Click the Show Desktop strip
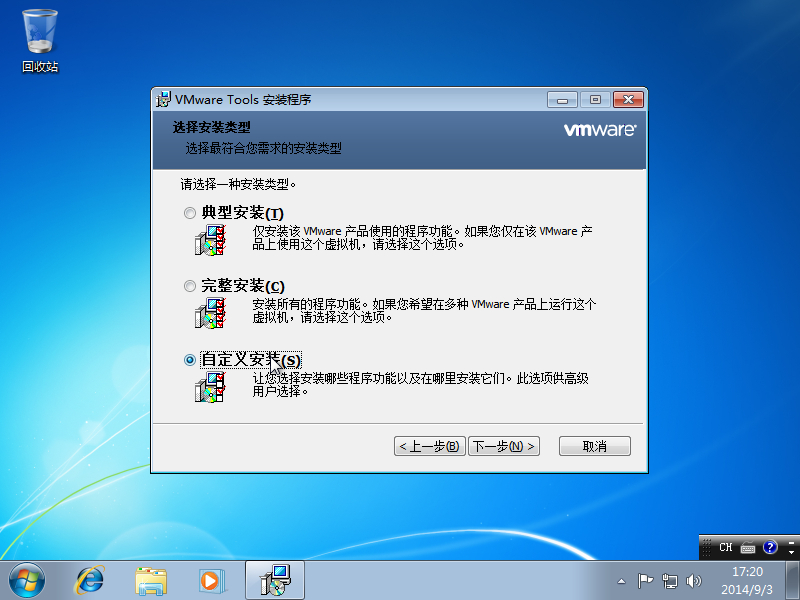 coord(793,581)
